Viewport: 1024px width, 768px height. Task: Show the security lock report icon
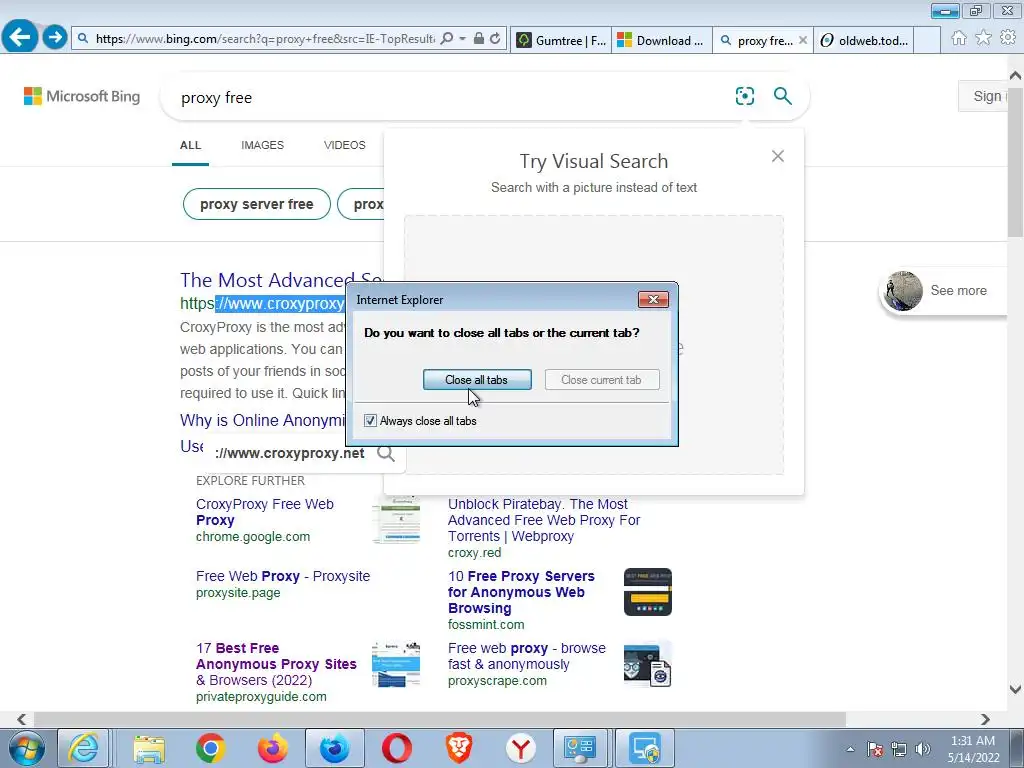tap(479, 39)
